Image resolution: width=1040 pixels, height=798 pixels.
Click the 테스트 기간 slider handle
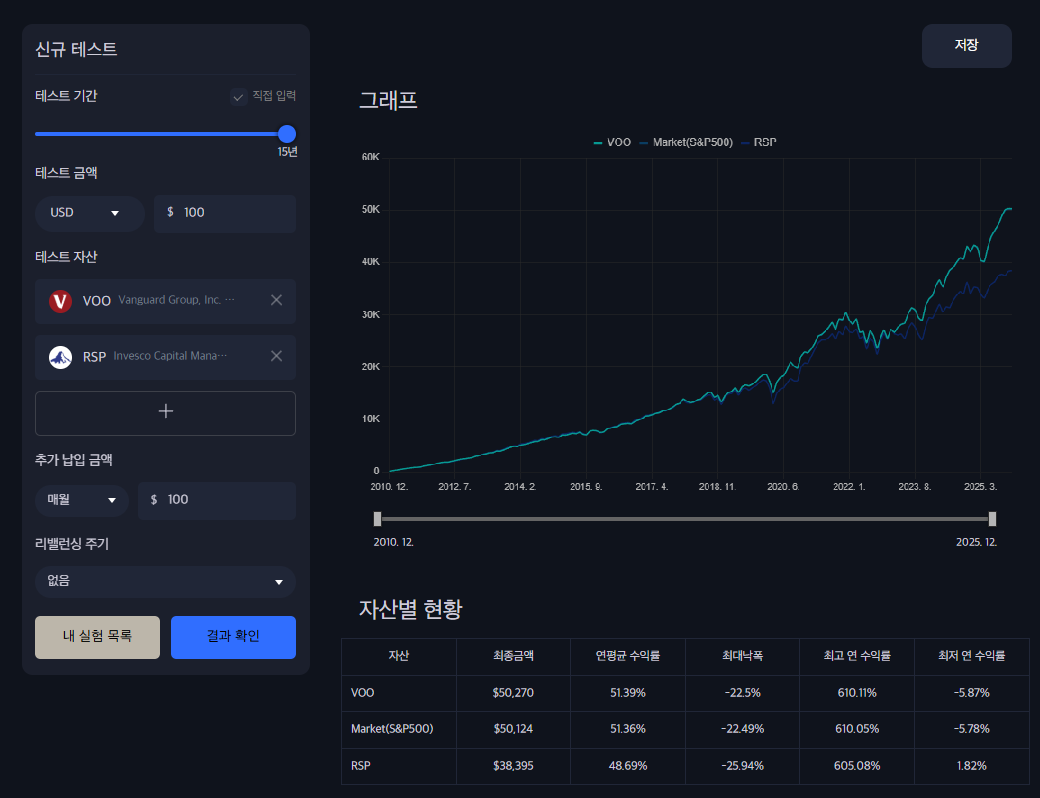[x=287, y=134]
